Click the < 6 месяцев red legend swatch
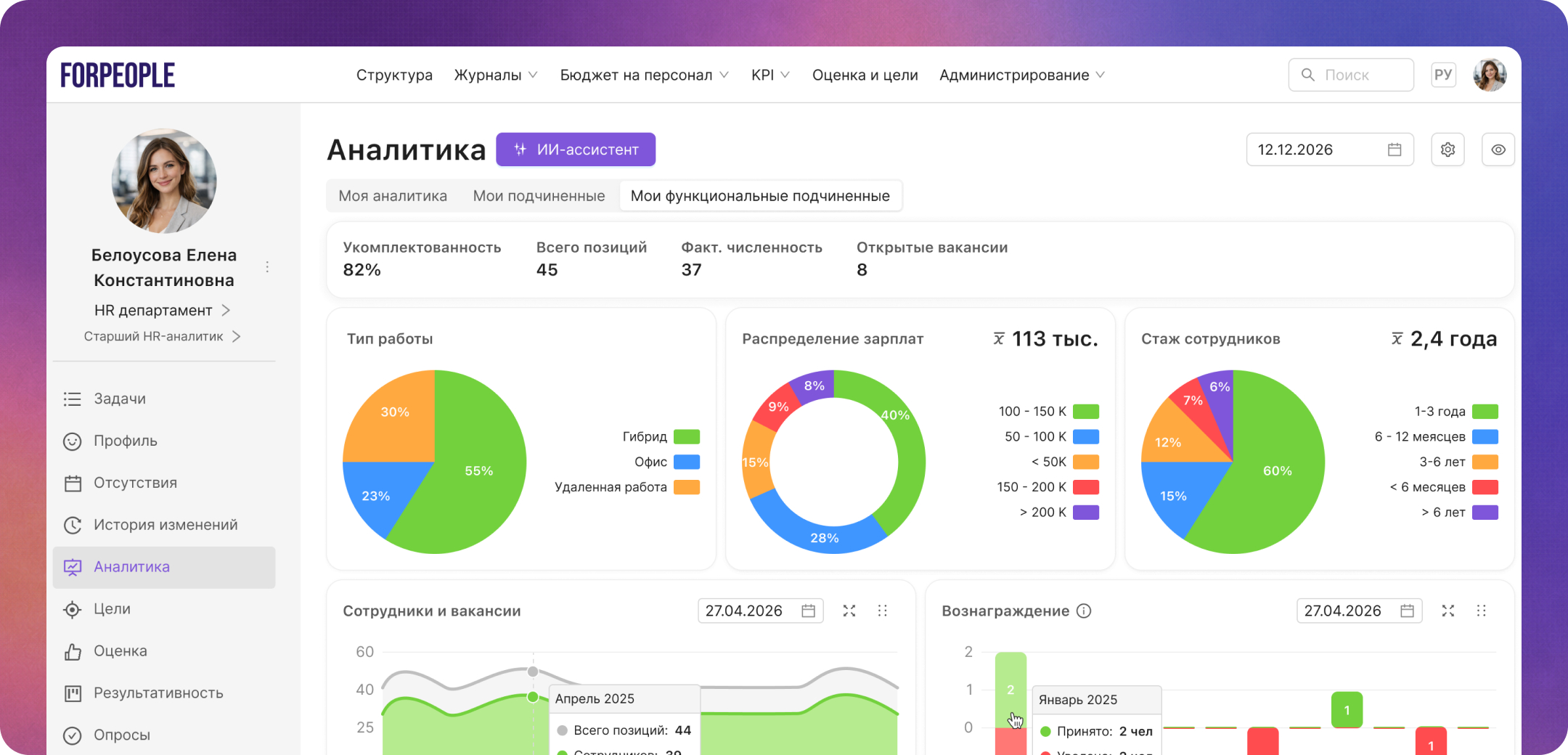This screenshot has height=755, width=1568. point(1485,487)
